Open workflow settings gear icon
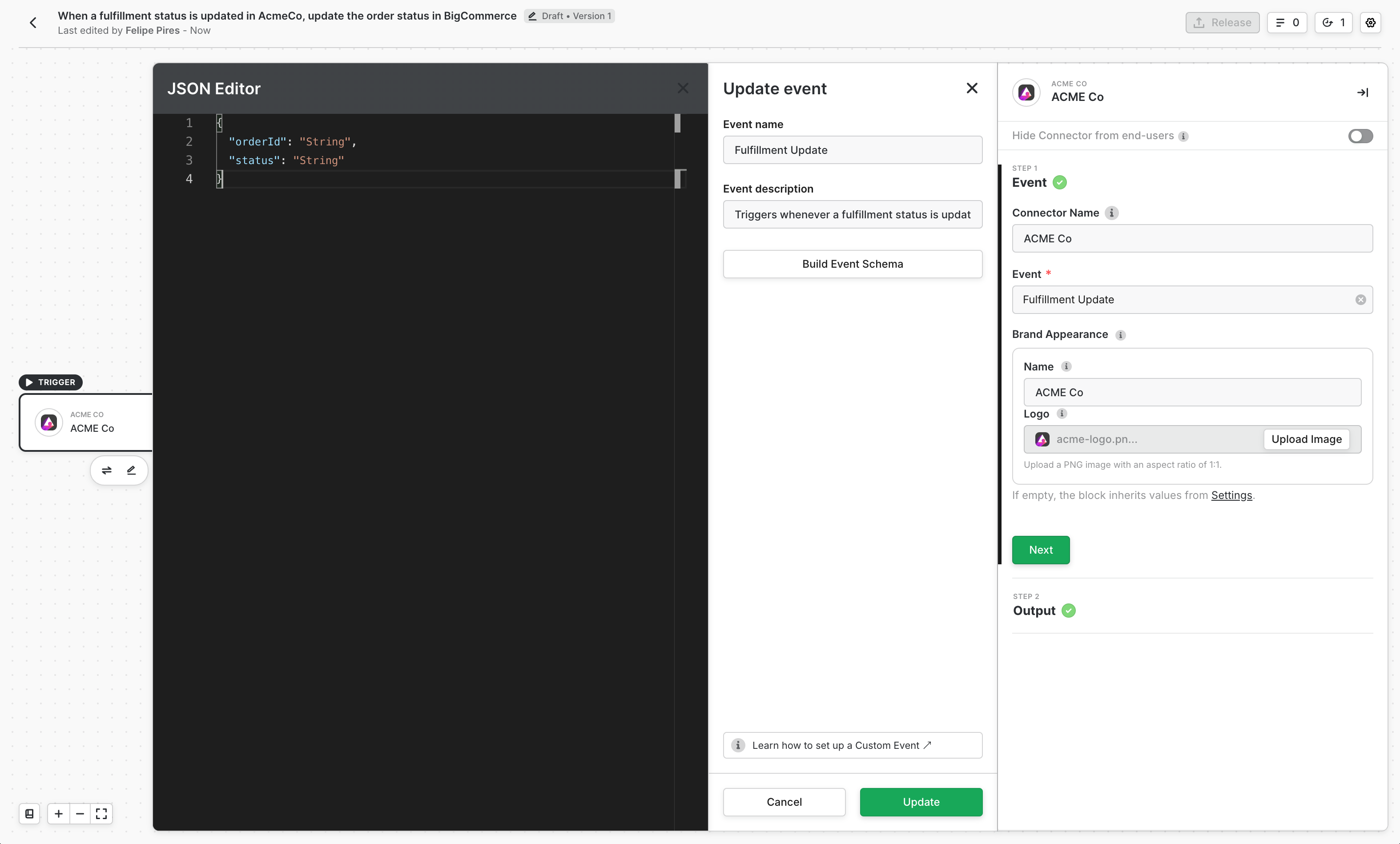1400x844 pixels. tap(1370, 23)
